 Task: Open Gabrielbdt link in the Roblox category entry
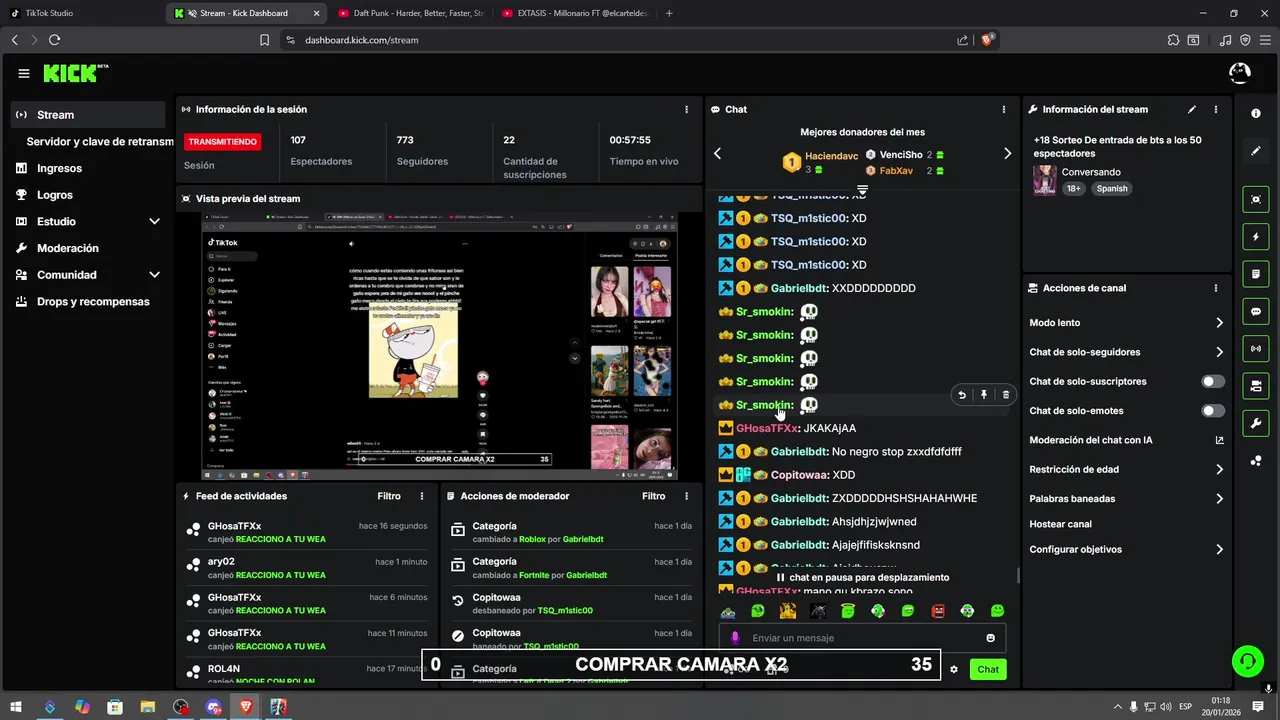[584, 539]
